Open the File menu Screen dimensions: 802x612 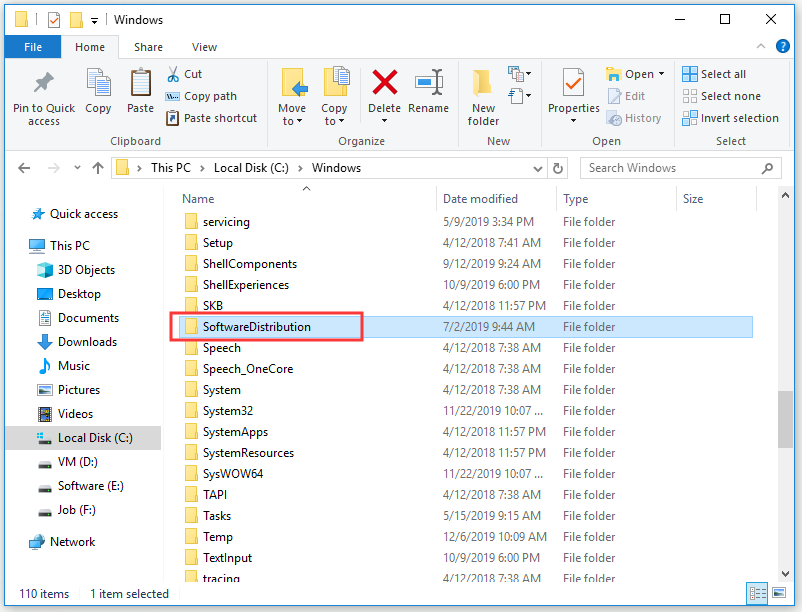[x=32, y=46]
